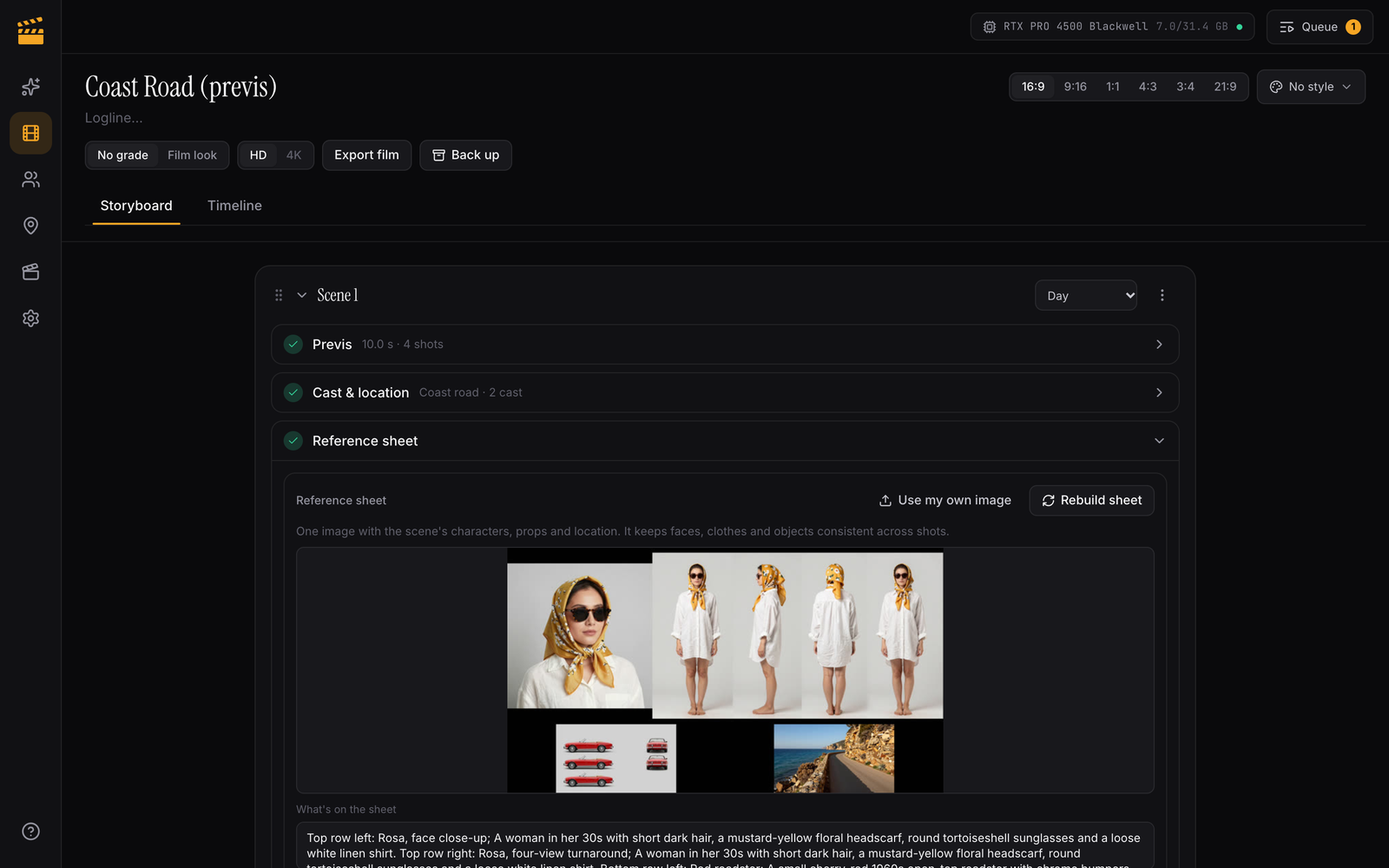This screenshot has width=1389, height=868.
Task: Click the Rebuild sheet button
Action: point(1091,500)
